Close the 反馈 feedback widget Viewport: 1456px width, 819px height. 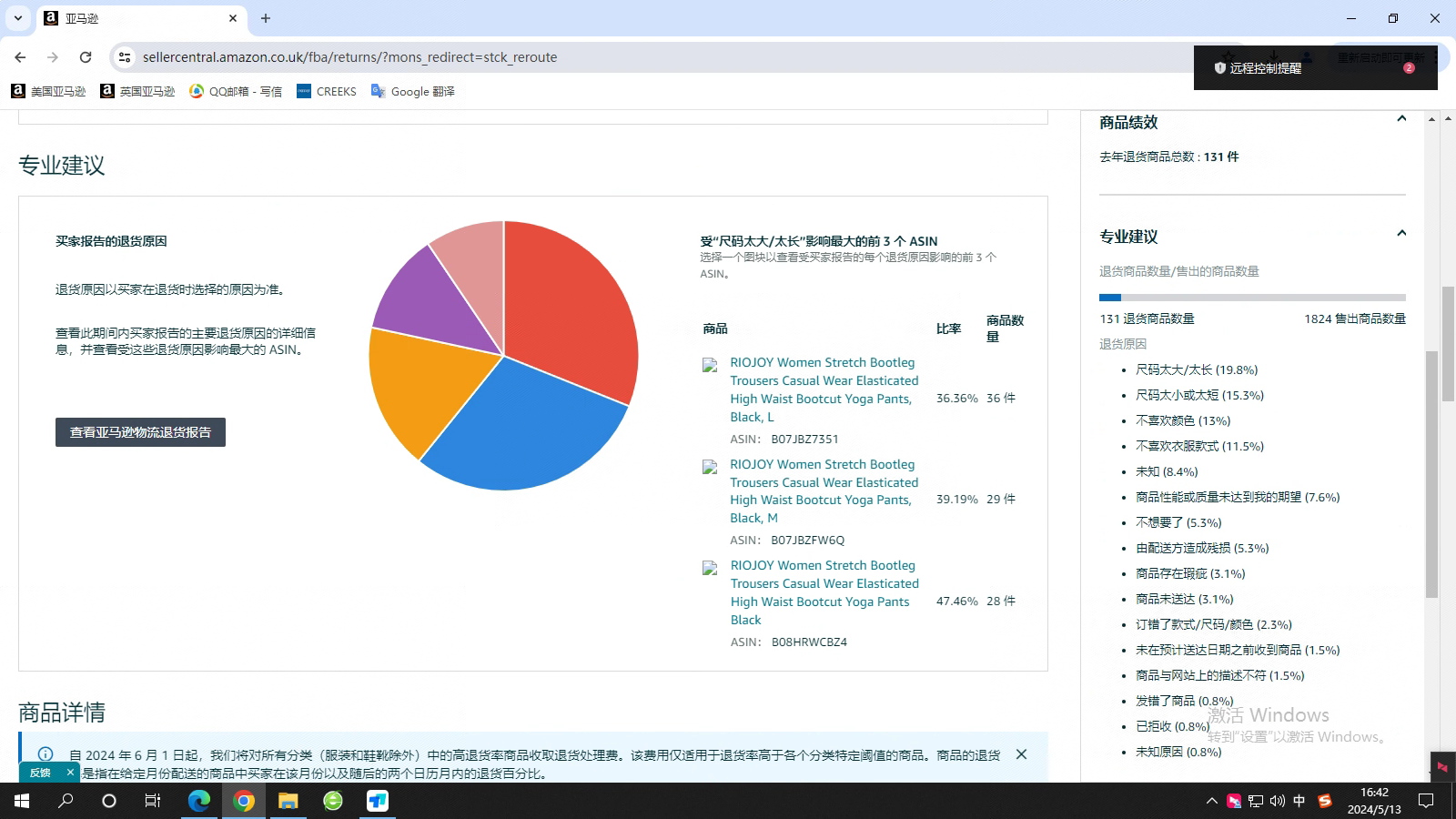(70, 773)
